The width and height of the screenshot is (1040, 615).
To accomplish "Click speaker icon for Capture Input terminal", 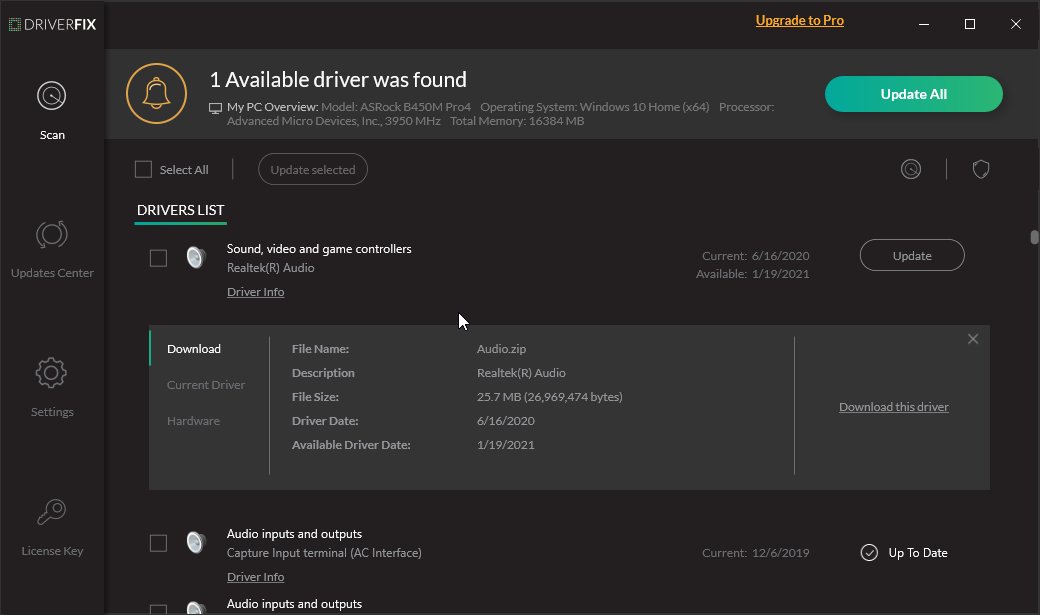I will pos(196,542).
